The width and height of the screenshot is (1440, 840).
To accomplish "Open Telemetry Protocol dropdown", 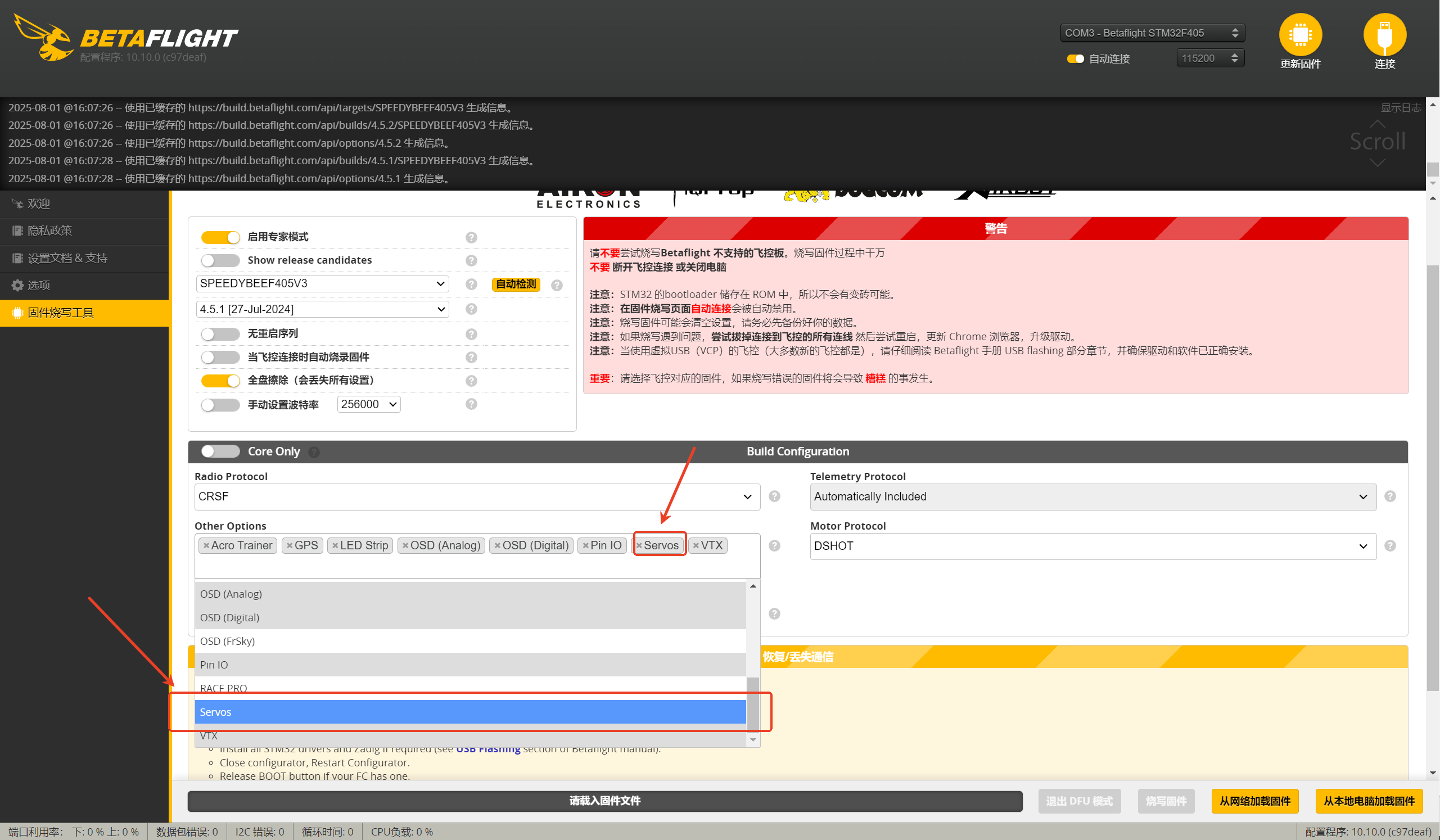I will 1093,496.
